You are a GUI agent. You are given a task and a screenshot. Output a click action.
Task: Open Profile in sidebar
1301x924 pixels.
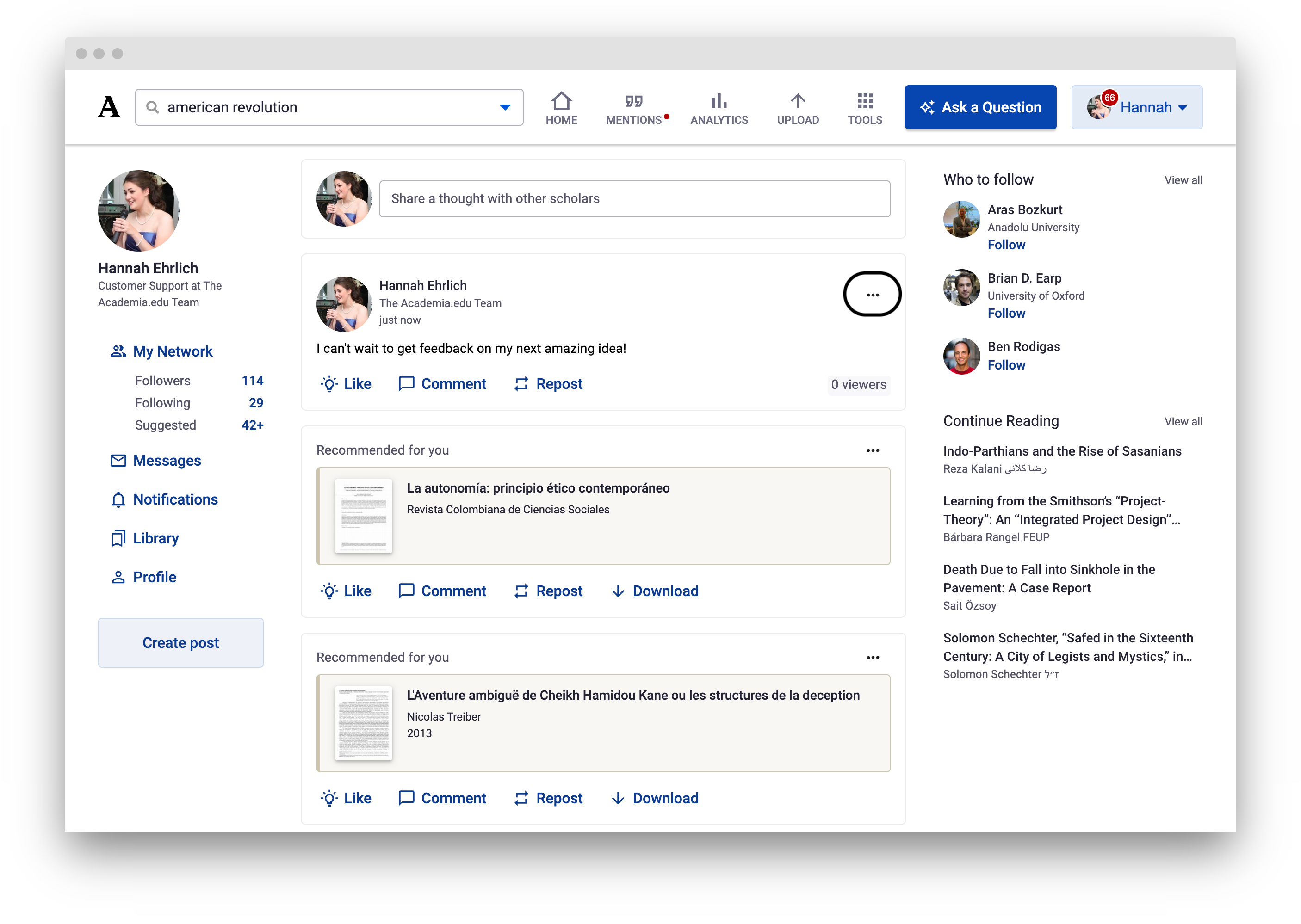coord(154,577)
